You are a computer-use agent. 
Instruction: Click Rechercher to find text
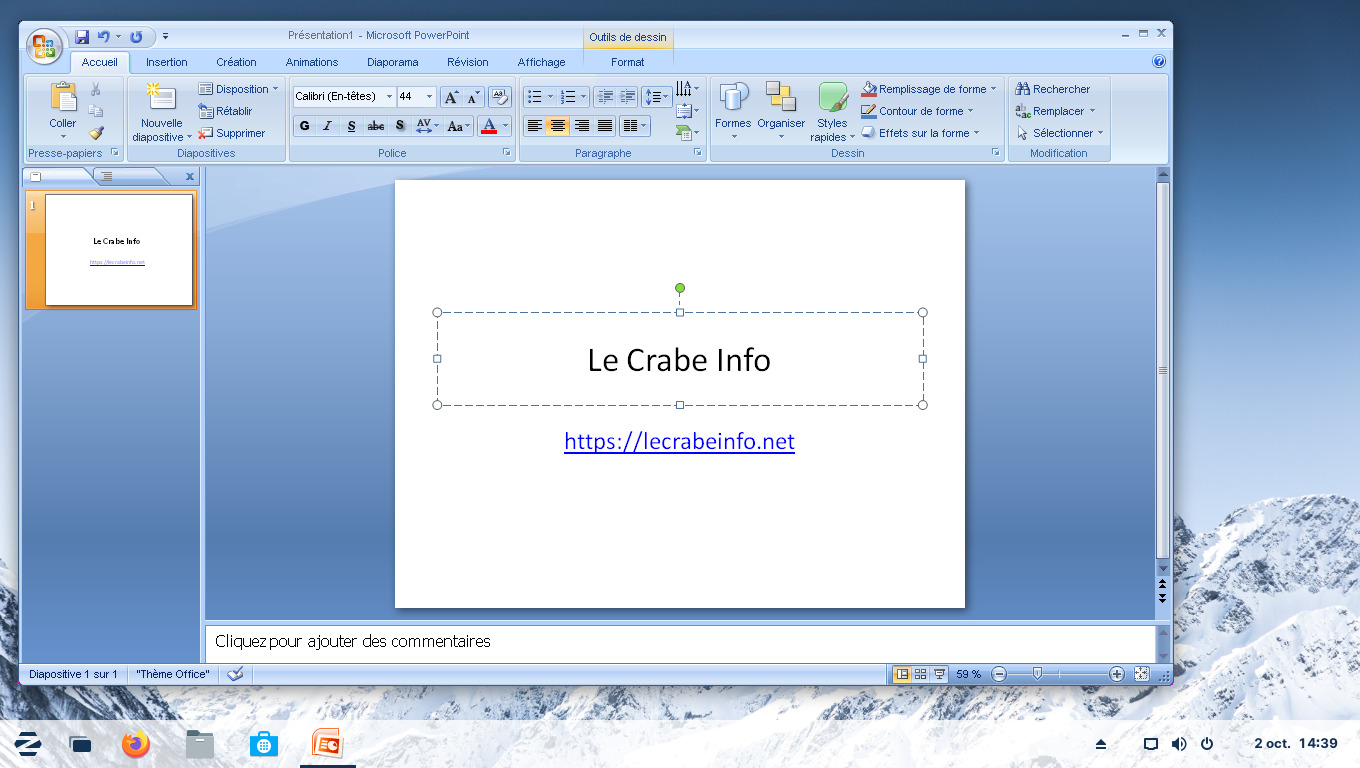coord(1053,89)
